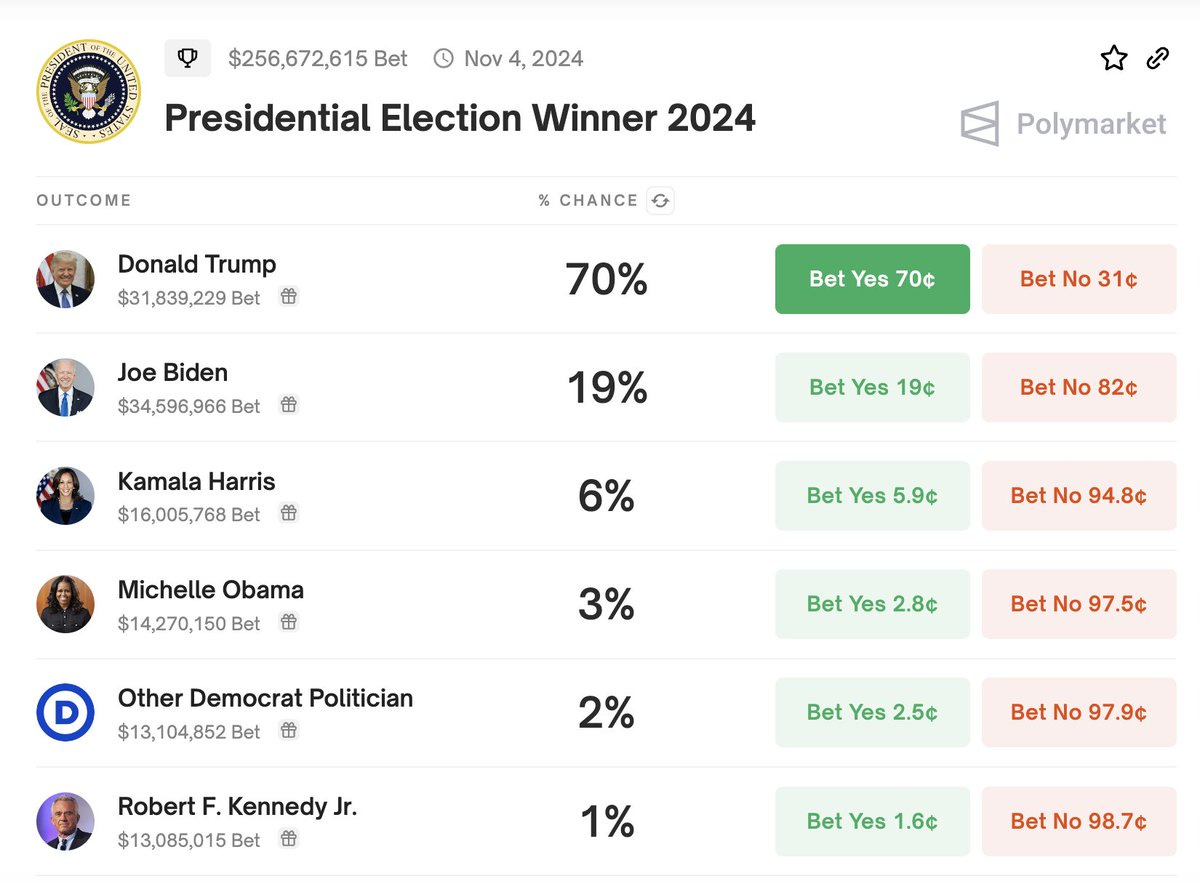Click the gift icon beside Michelle Obama's bet amount
1200x884 pixels.
click(x=288, y=622)
